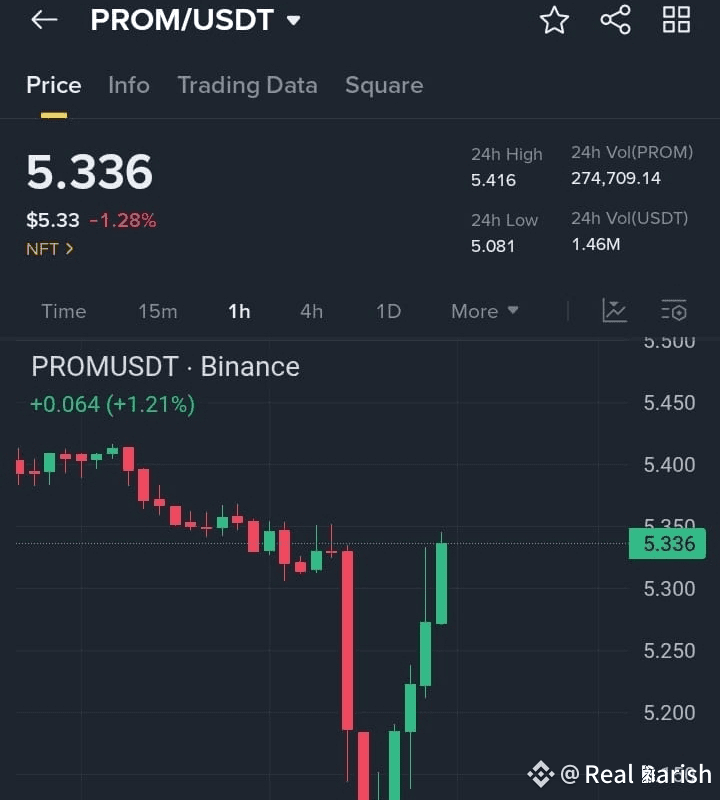Add PROM/USDT to favorites with star icon
720x800 pixels.
point(554,20)
